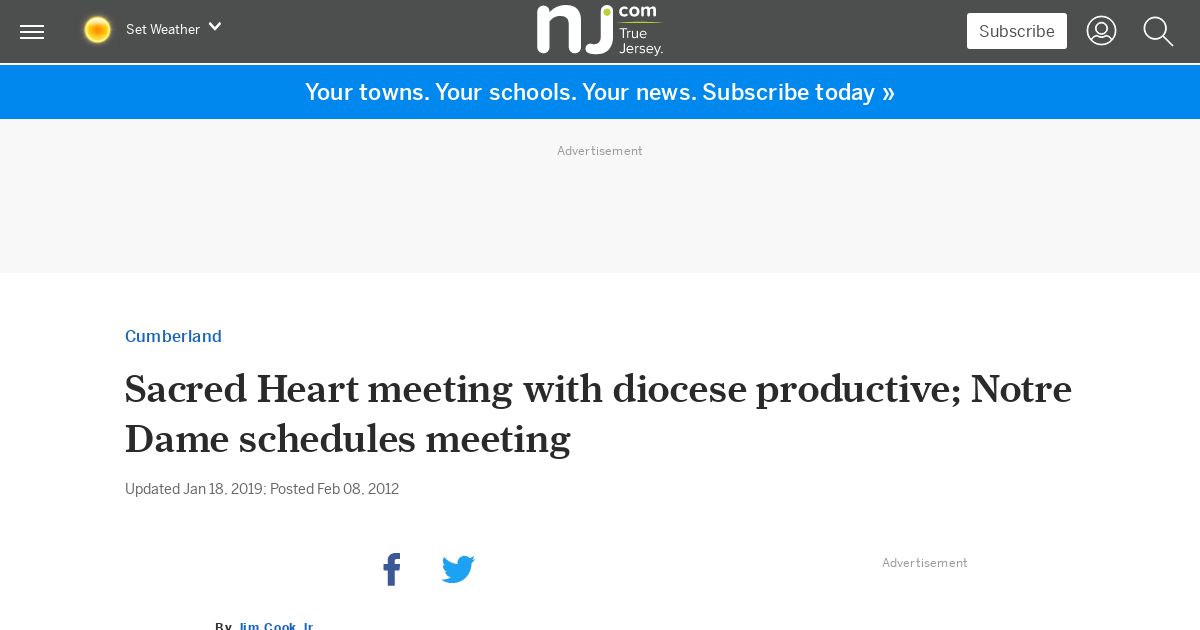Click the 'Updated Jan 18, 2019' text
This screenshot has height=630, width=1200.
point(193,489)
